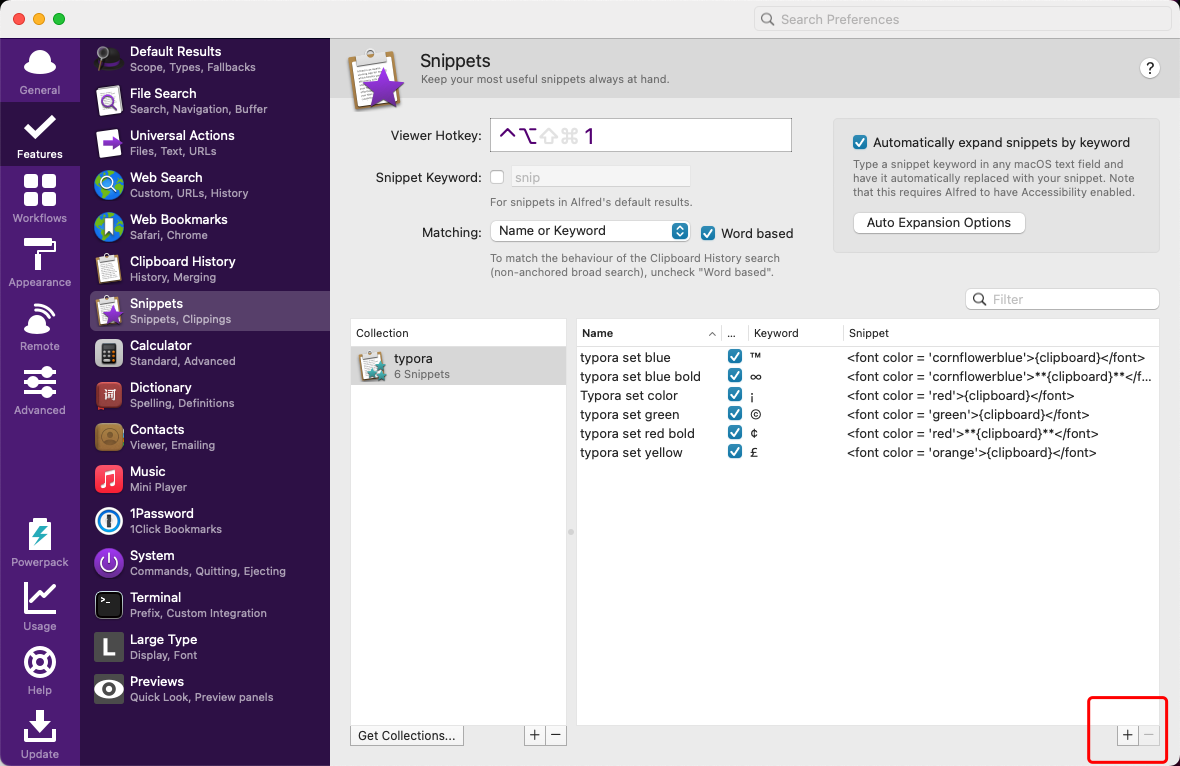Click the snippets Filter field

[x=1062, y=299]
